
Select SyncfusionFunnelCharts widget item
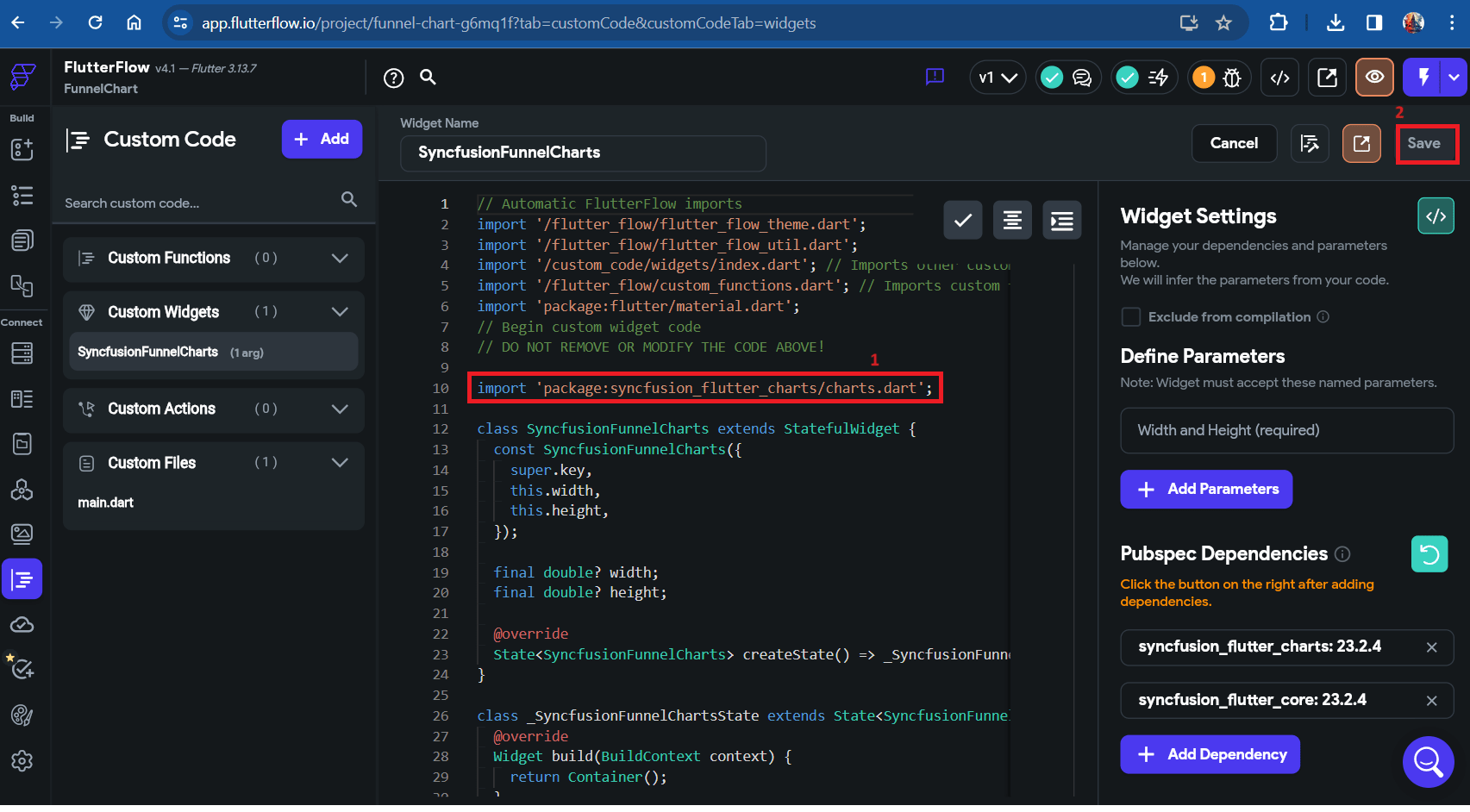pos(213,352)
